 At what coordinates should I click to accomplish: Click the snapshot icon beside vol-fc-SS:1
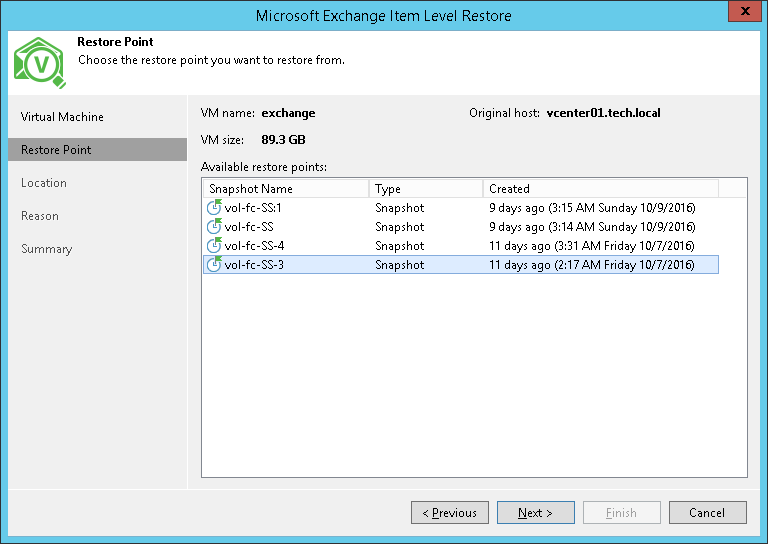coord(213,208)
